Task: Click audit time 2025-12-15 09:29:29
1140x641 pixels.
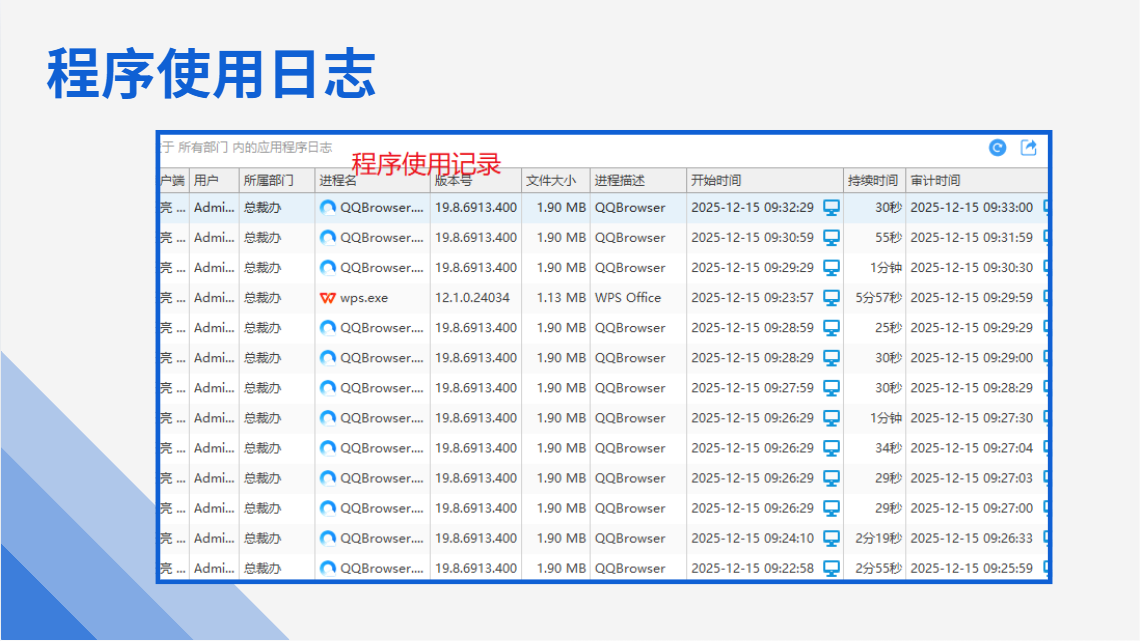Action: (x=971, y=328)
